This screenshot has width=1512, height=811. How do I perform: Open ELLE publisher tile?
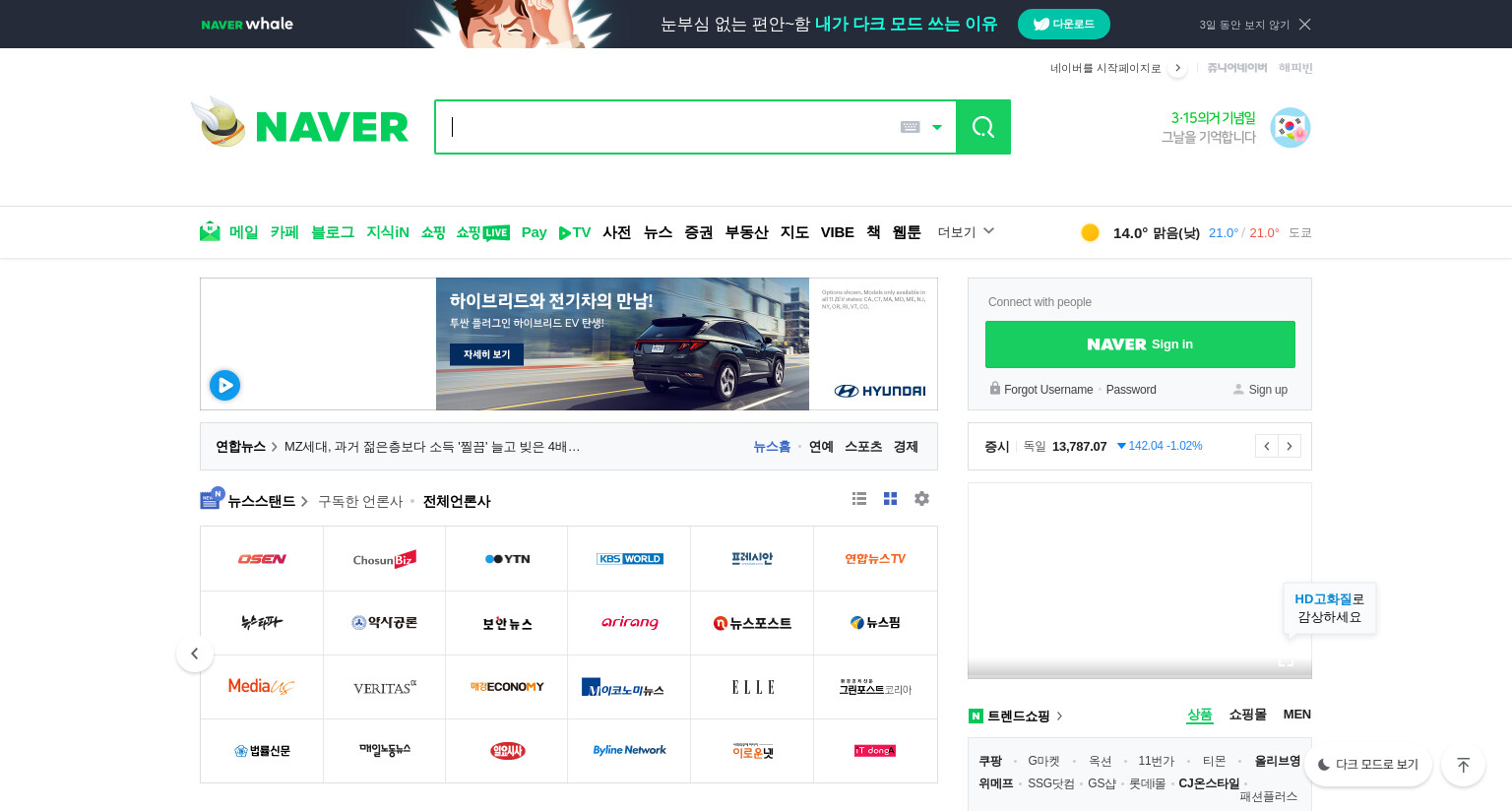click(x=752, y=687)
